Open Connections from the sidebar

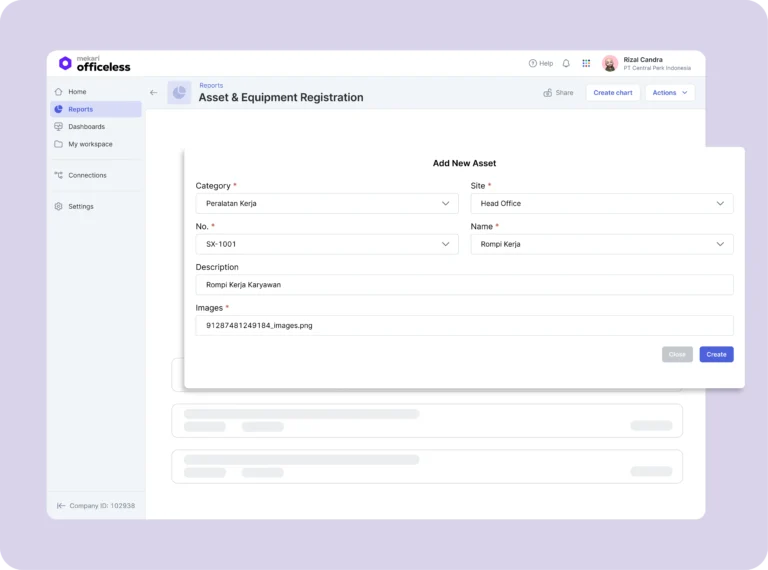[87, 175]
